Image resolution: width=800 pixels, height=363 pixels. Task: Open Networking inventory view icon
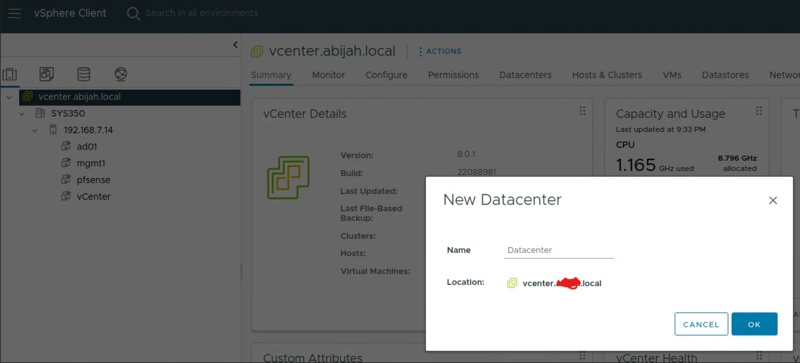(x=120, y=75)
